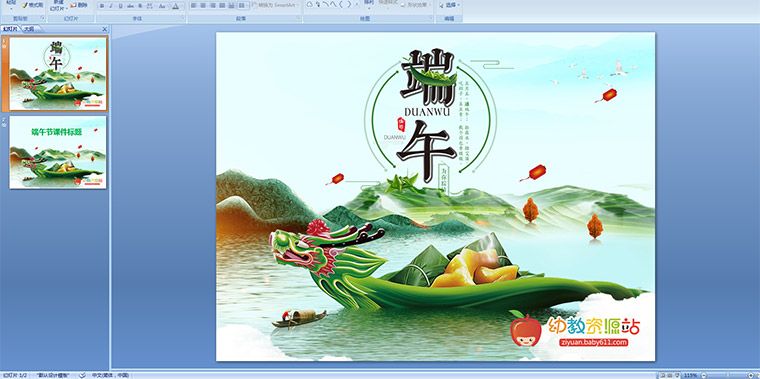Switch to Normal view in status bar

pyautogui.click(x=662, y=375)
